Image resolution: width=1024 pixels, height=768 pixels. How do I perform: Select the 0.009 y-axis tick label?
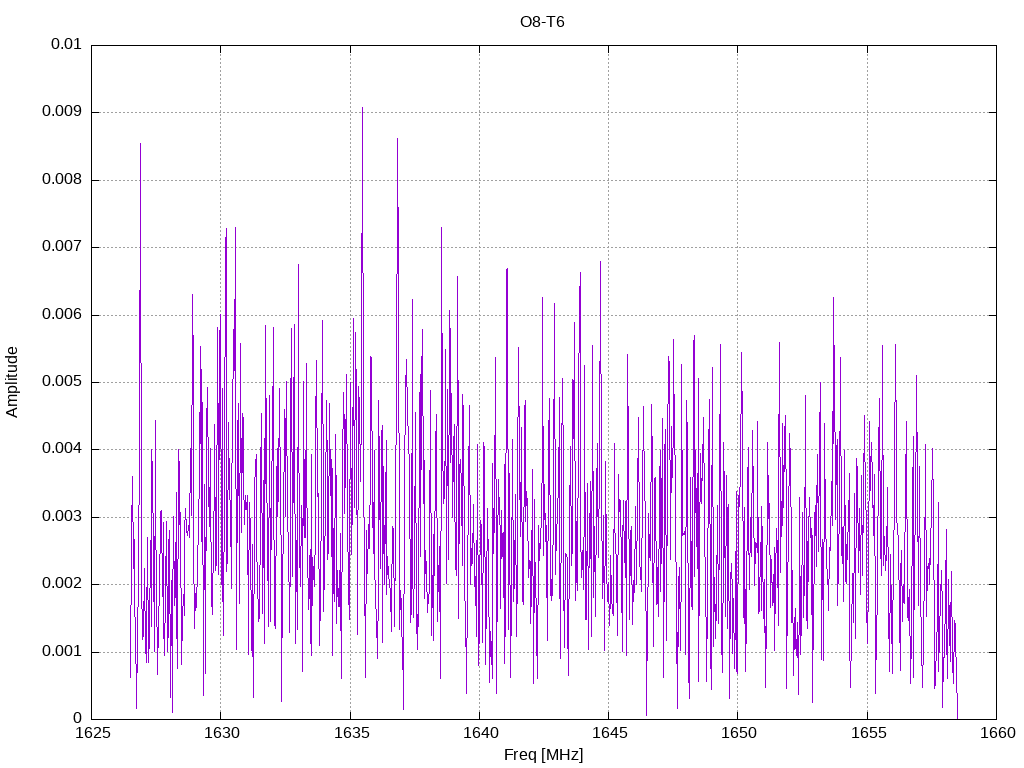[62, 112]
